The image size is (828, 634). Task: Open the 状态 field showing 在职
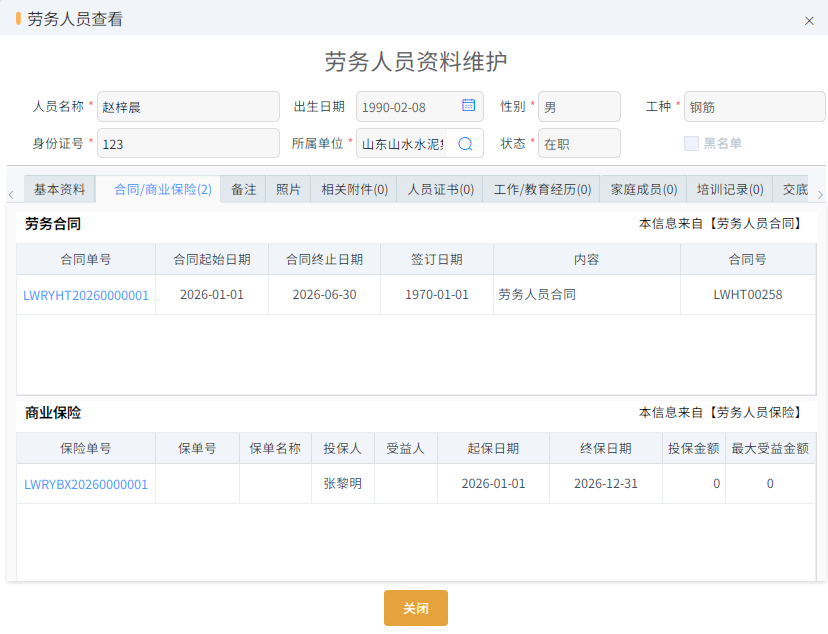(579, 143)
